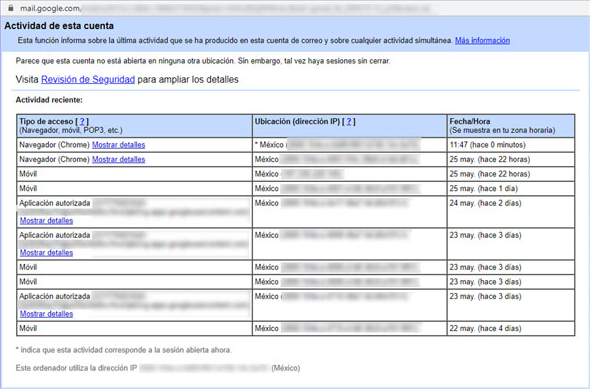Show details for Chrome session hace 22 horas
The width and height of the screenshot is (590, 389).
coord(119,160)
